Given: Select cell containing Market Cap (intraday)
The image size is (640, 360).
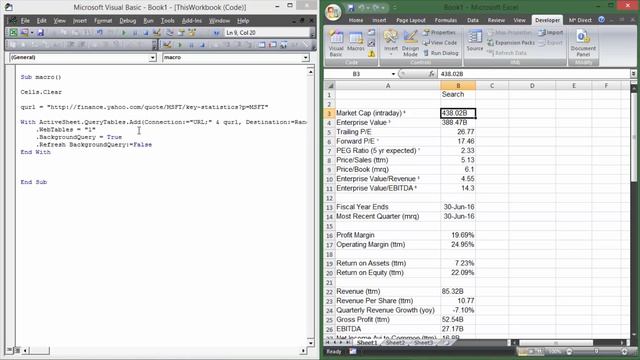Looking at the screenshot, I should coord(388,113).
